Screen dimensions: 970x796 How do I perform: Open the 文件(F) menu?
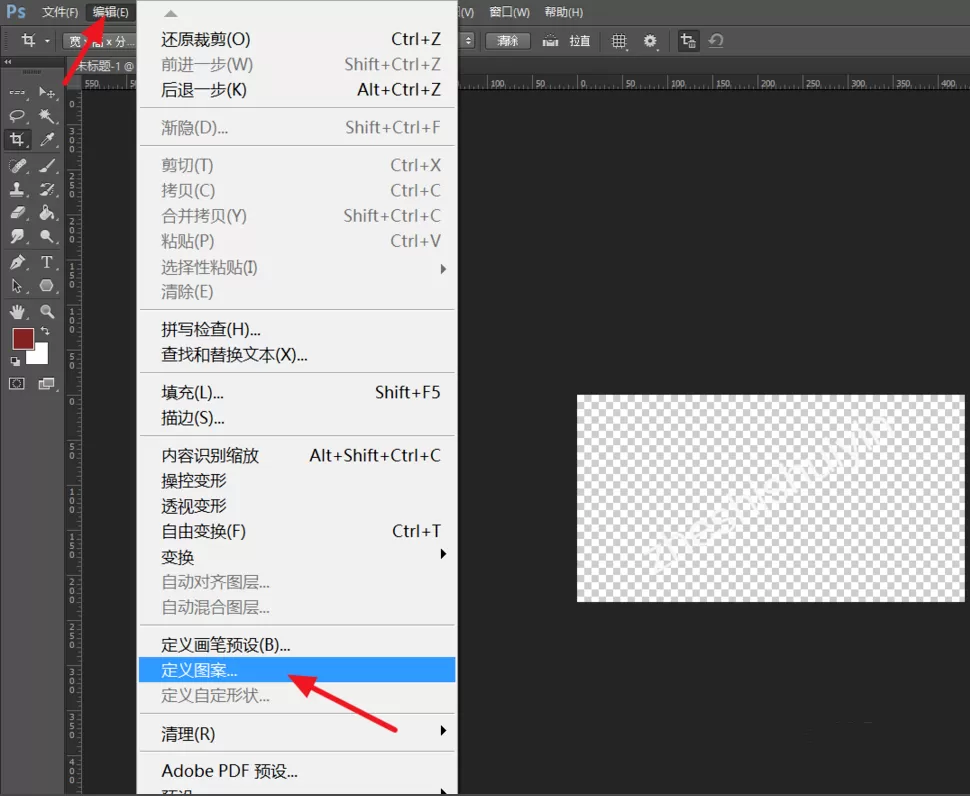pos(59,12)
